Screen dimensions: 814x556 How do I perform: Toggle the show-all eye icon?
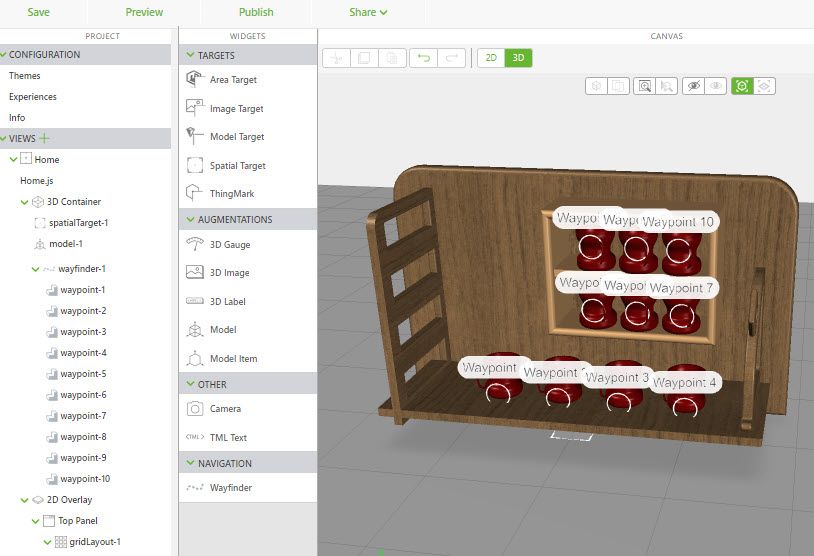pyautogui.click(x=716, y=86)
